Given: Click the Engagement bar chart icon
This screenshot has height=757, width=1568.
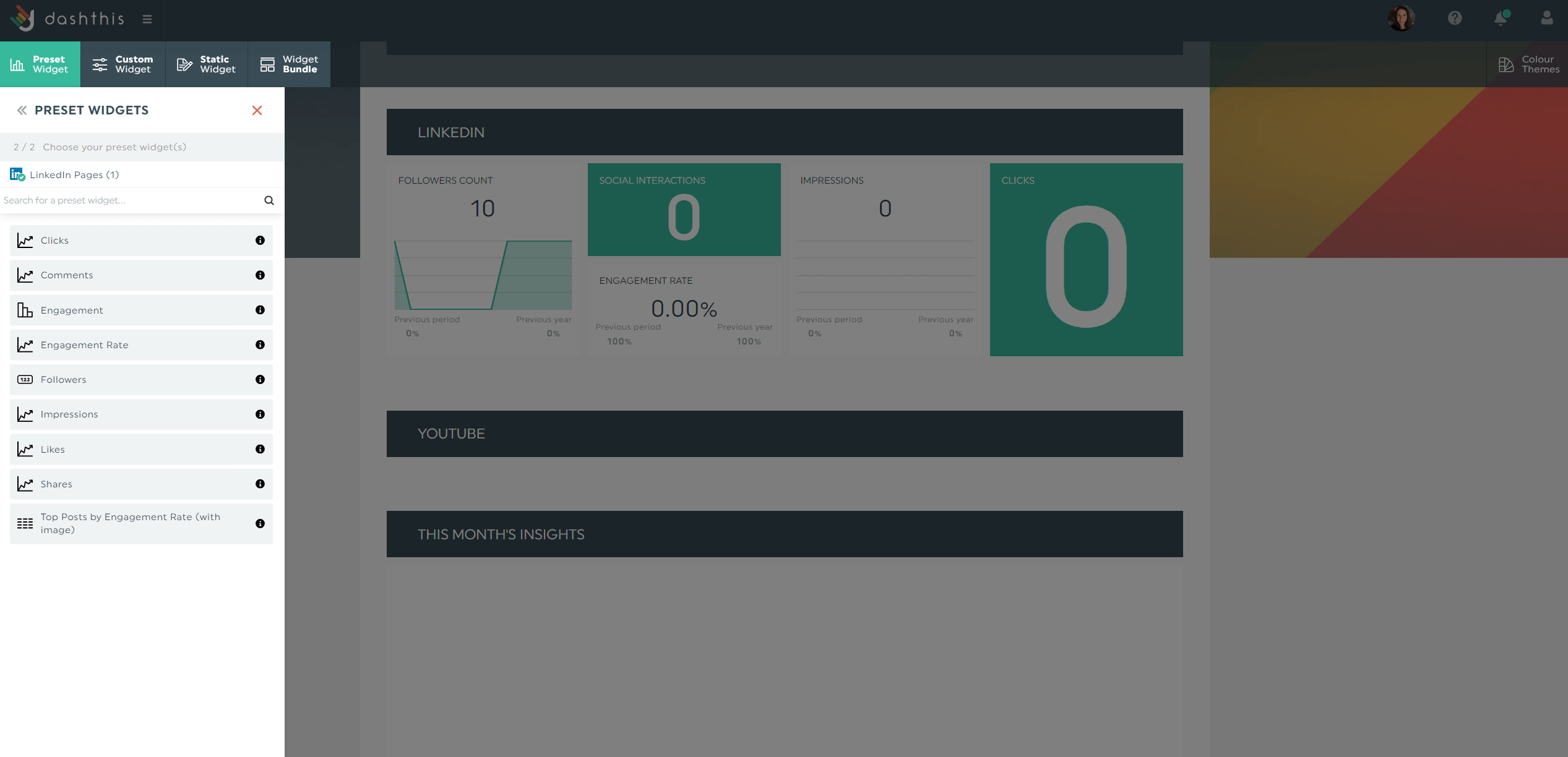Looking at the screenshot, I should pyautogui.click(x=25, y=310).
